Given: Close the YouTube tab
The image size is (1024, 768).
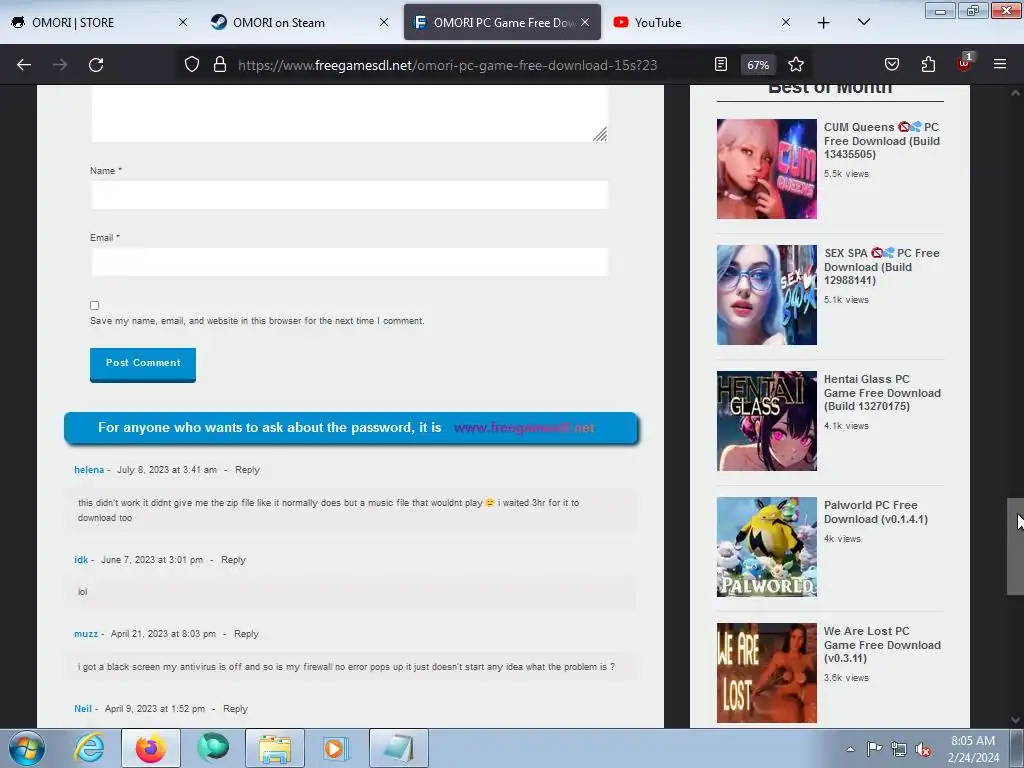Looking at the screenshot, I should pyautogui.click(x=786, y=22).
